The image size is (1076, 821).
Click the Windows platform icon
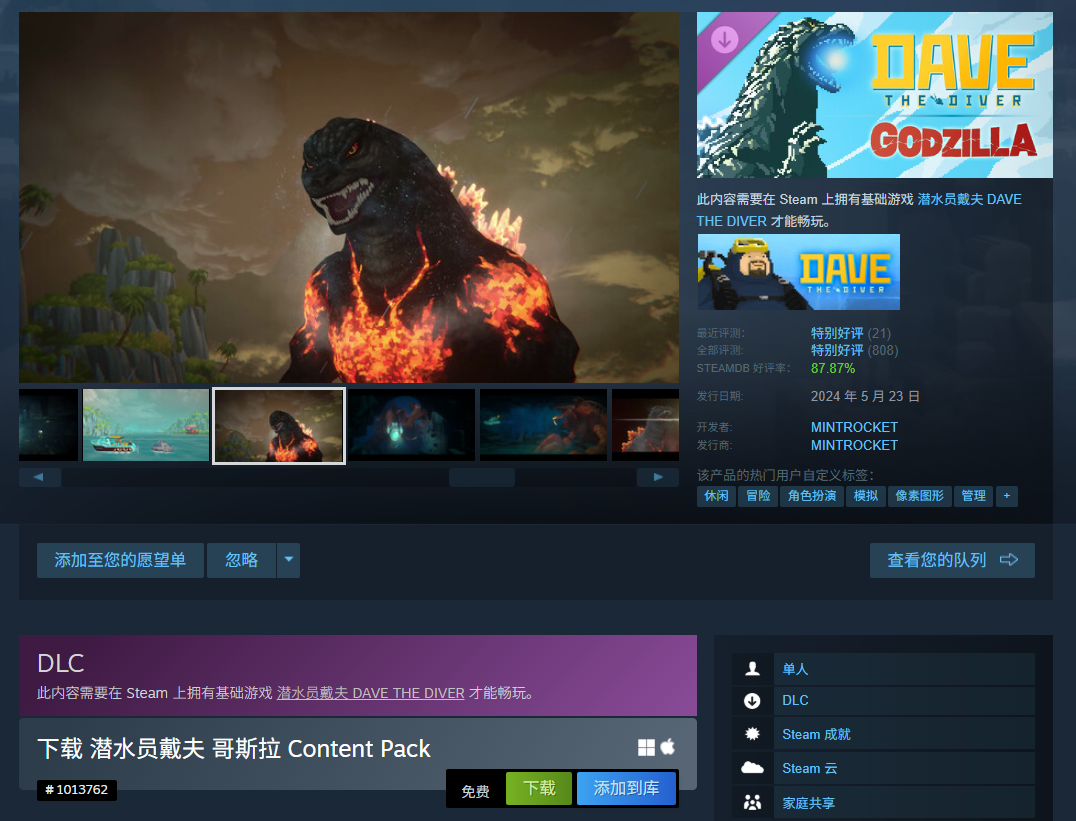[646, 748]
